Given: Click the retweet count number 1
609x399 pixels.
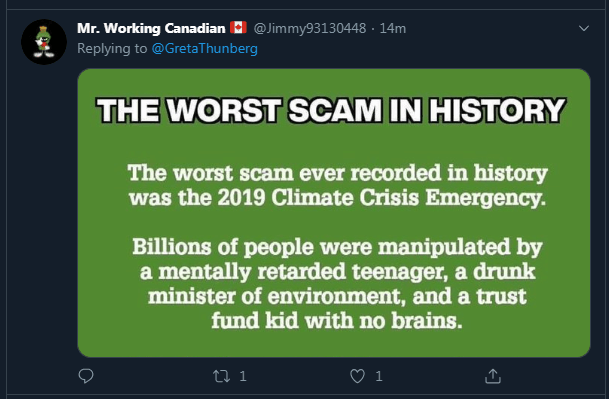Looking at the screenshot, I should click(x=243, y=376).
